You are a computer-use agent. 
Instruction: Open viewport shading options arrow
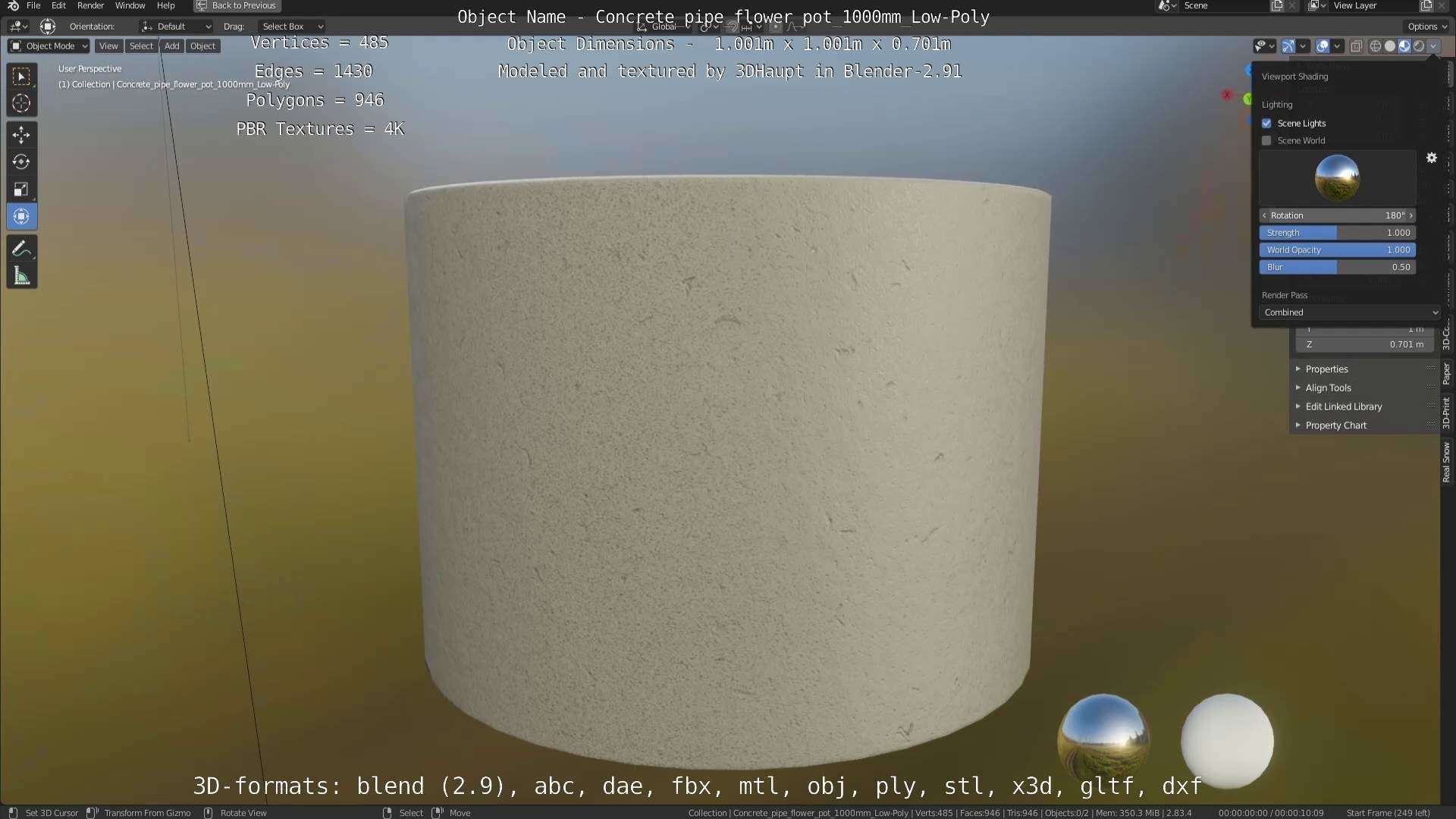coord(1433,46)
